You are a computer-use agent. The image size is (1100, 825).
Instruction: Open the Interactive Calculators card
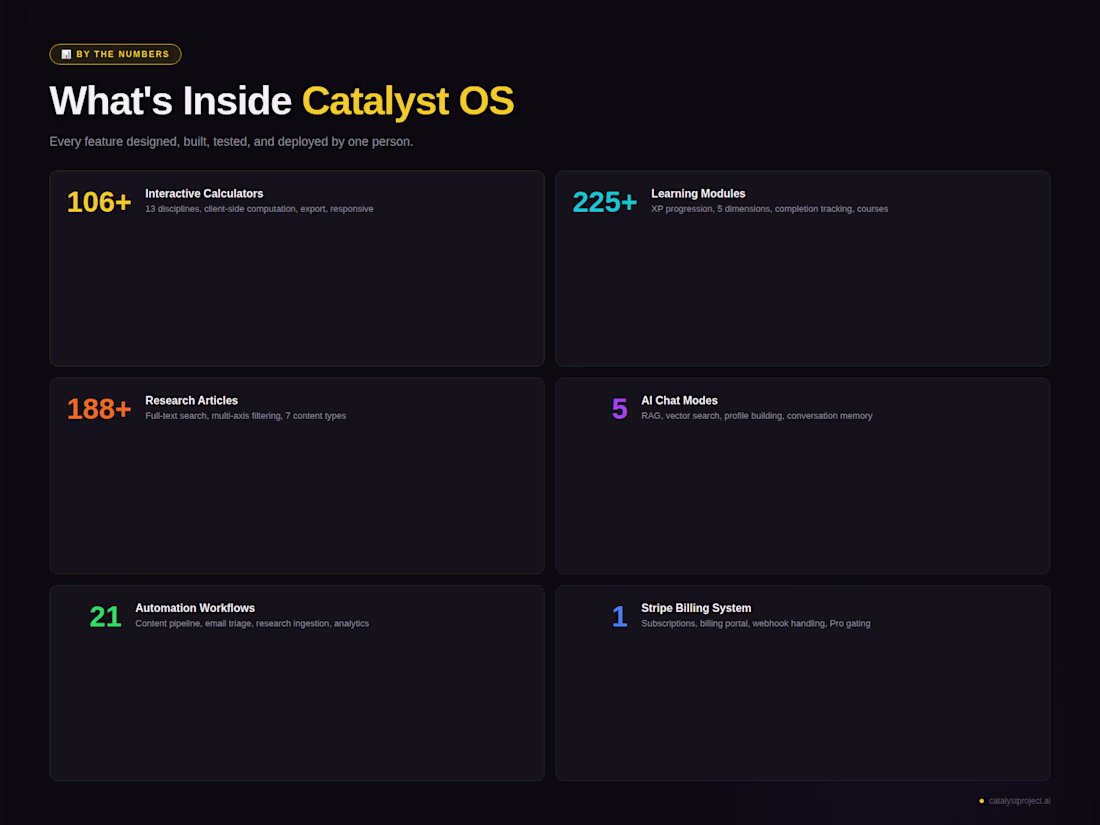click(297, 268)
